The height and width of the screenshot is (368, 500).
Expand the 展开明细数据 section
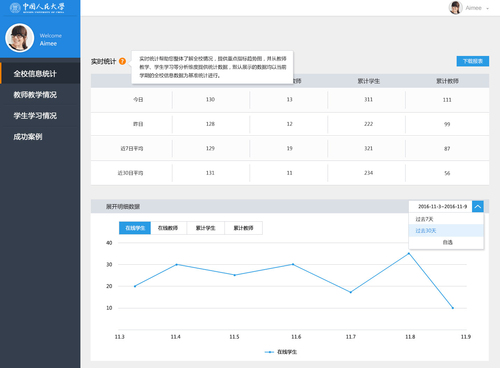(x=123, y=207)
